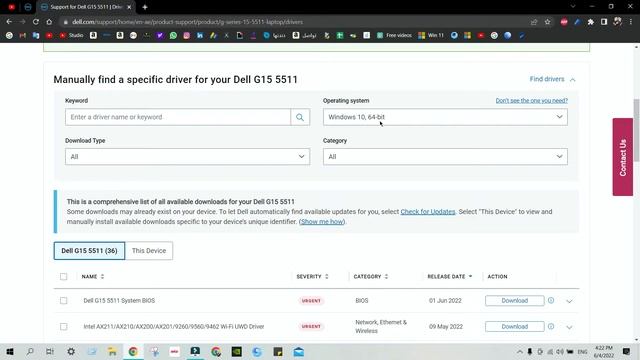Check the Dell G15 5511 System BIOS checkbox
This screenshot has height=360, width=640.
pyautogui.click(x=64, y=300)
